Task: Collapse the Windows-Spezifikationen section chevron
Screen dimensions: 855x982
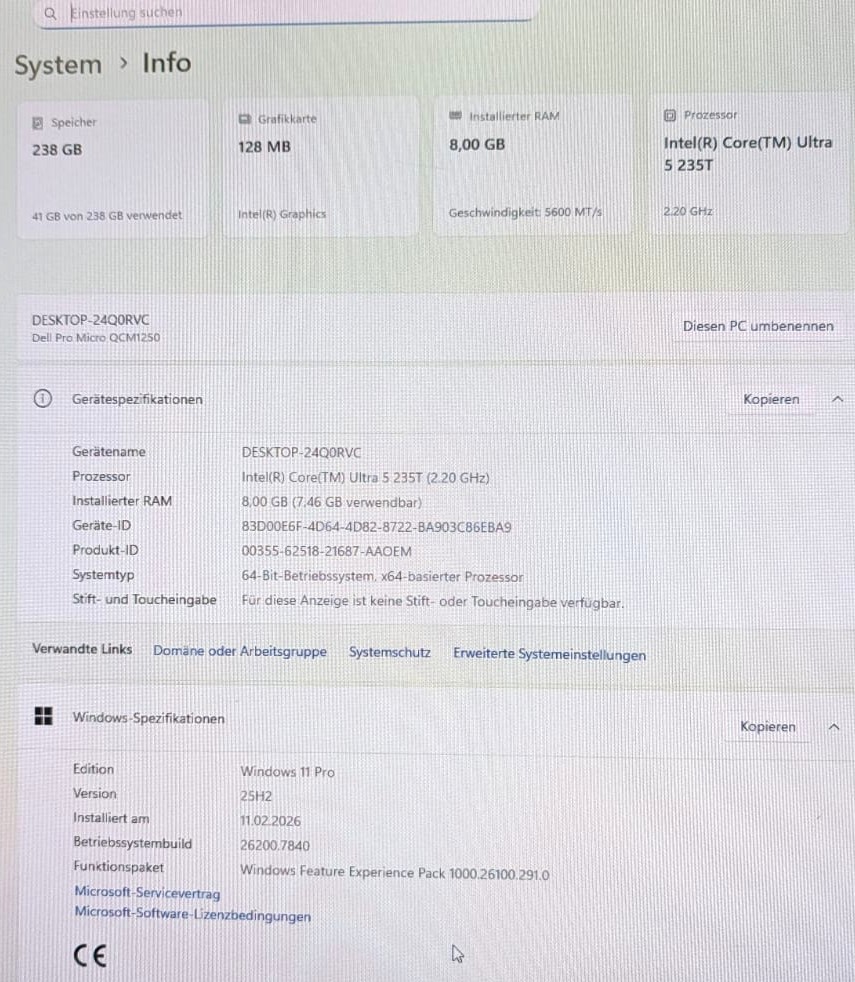Action: pyautogui.click(x=834, y=726)
